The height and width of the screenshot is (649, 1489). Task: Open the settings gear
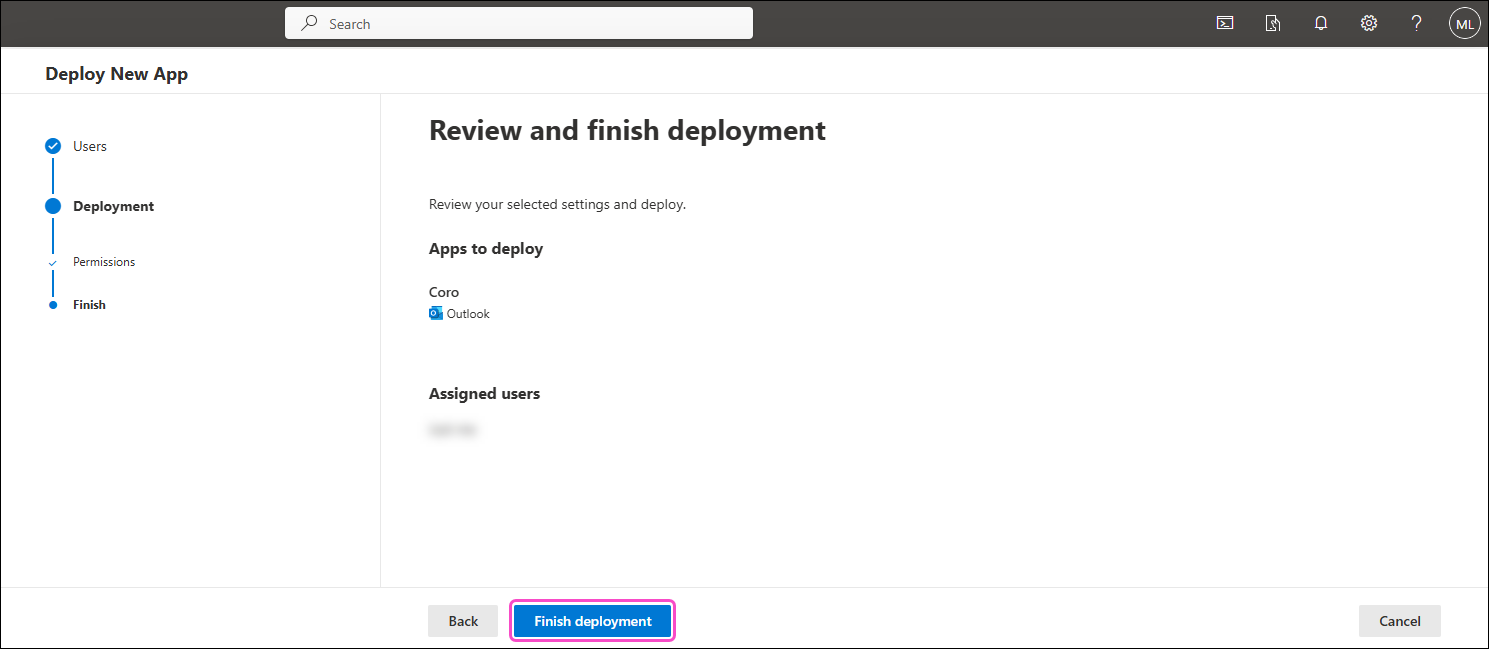(x=1369, y=24)
